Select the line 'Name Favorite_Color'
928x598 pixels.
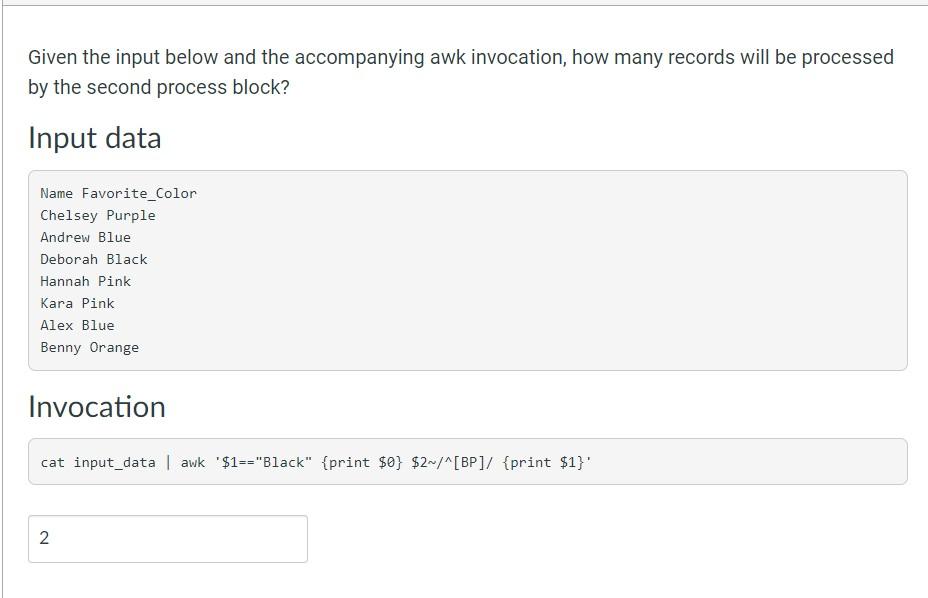(x=118, y=193)
